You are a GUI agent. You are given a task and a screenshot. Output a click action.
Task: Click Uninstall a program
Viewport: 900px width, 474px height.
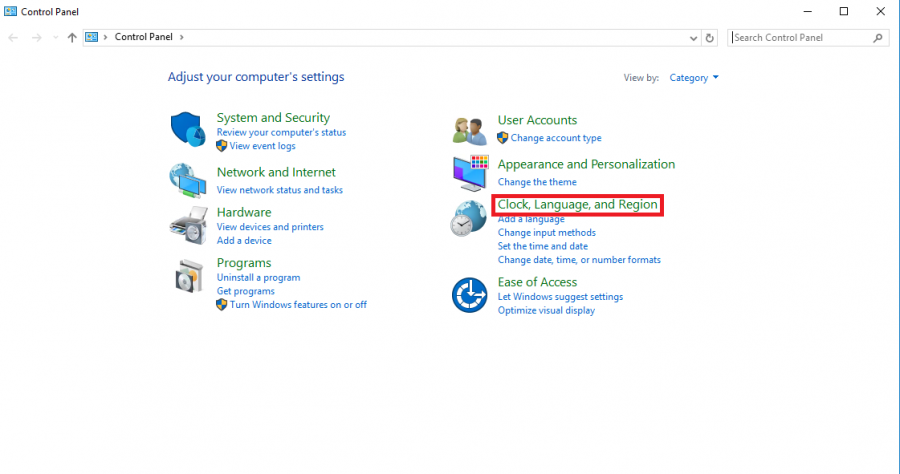[x=258, y=278]
